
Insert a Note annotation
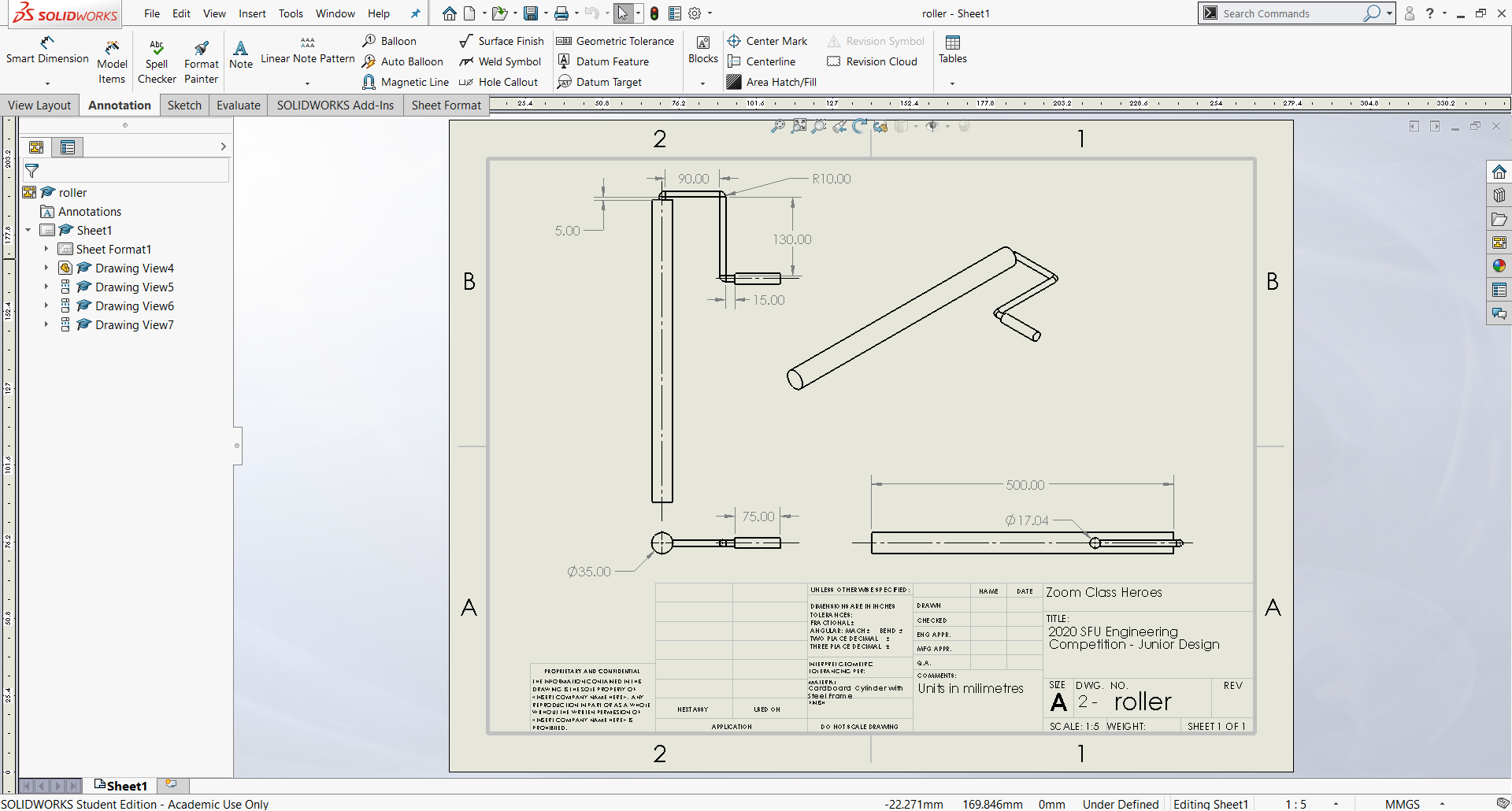pyautogui.click(x=241, y=54)
